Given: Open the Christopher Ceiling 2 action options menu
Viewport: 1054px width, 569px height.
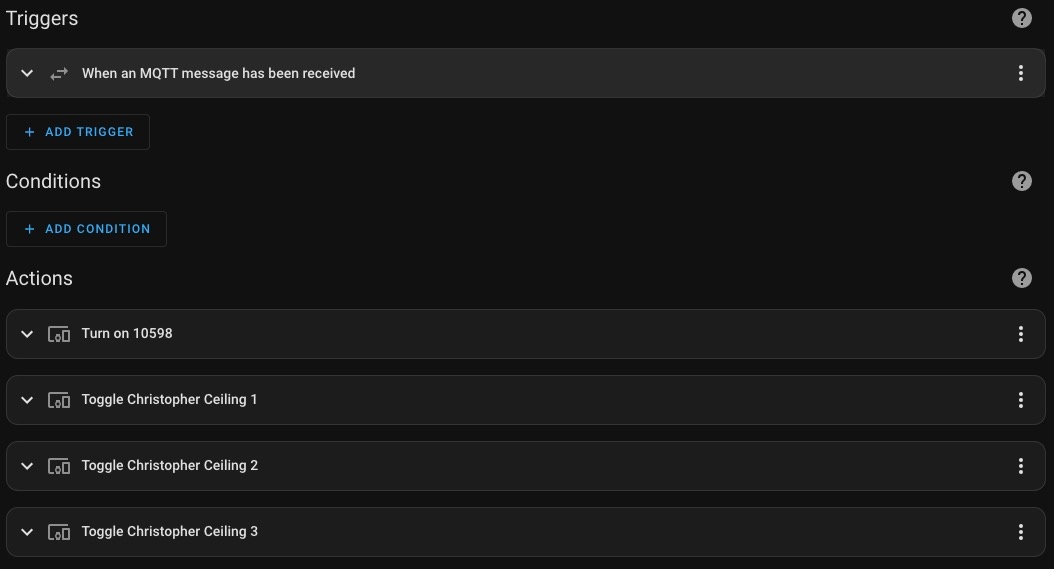Looking at the screenshot, I should 1020,466.
